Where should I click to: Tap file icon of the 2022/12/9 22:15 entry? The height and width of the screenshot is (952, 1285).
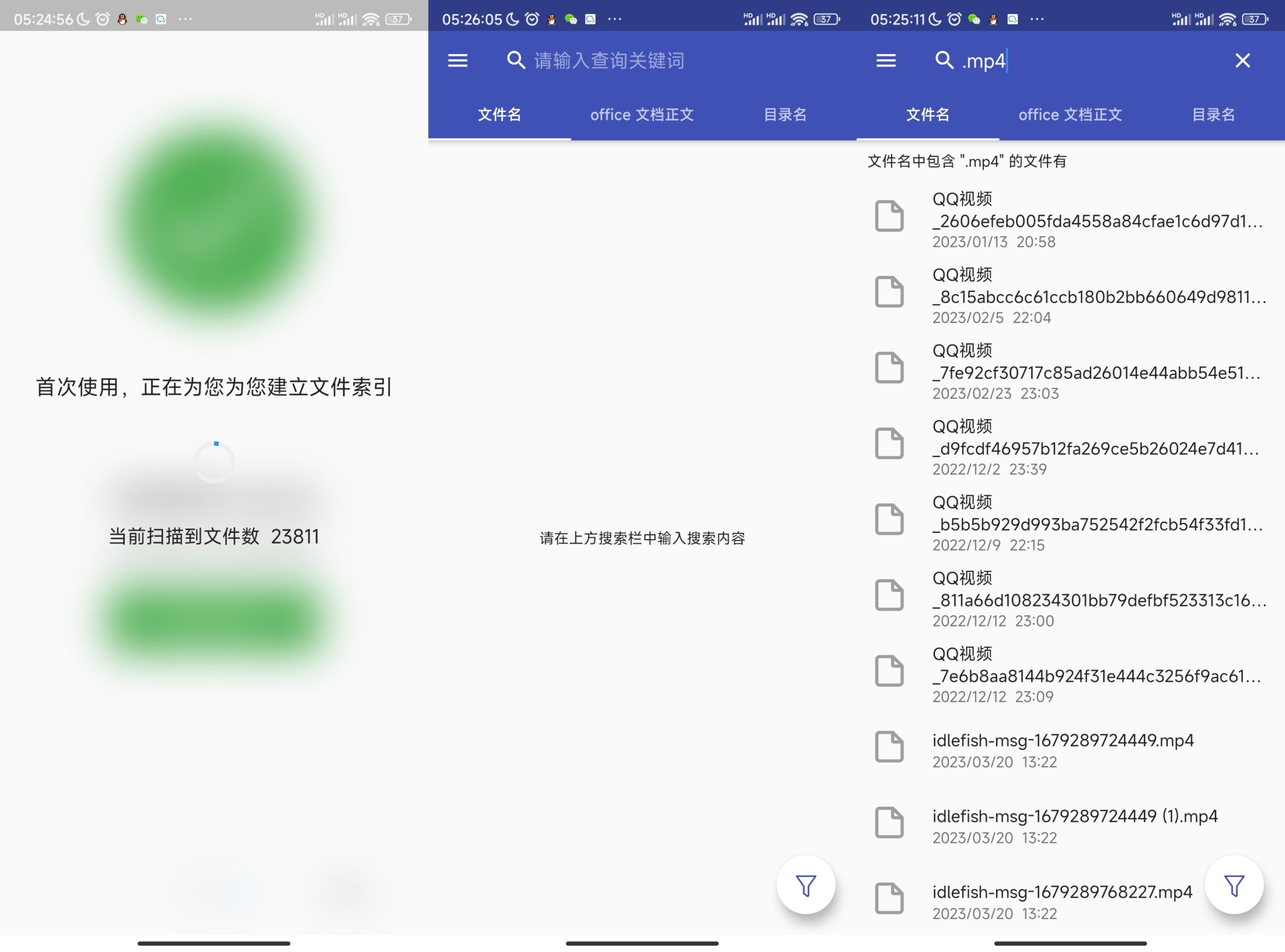(889, 519)
